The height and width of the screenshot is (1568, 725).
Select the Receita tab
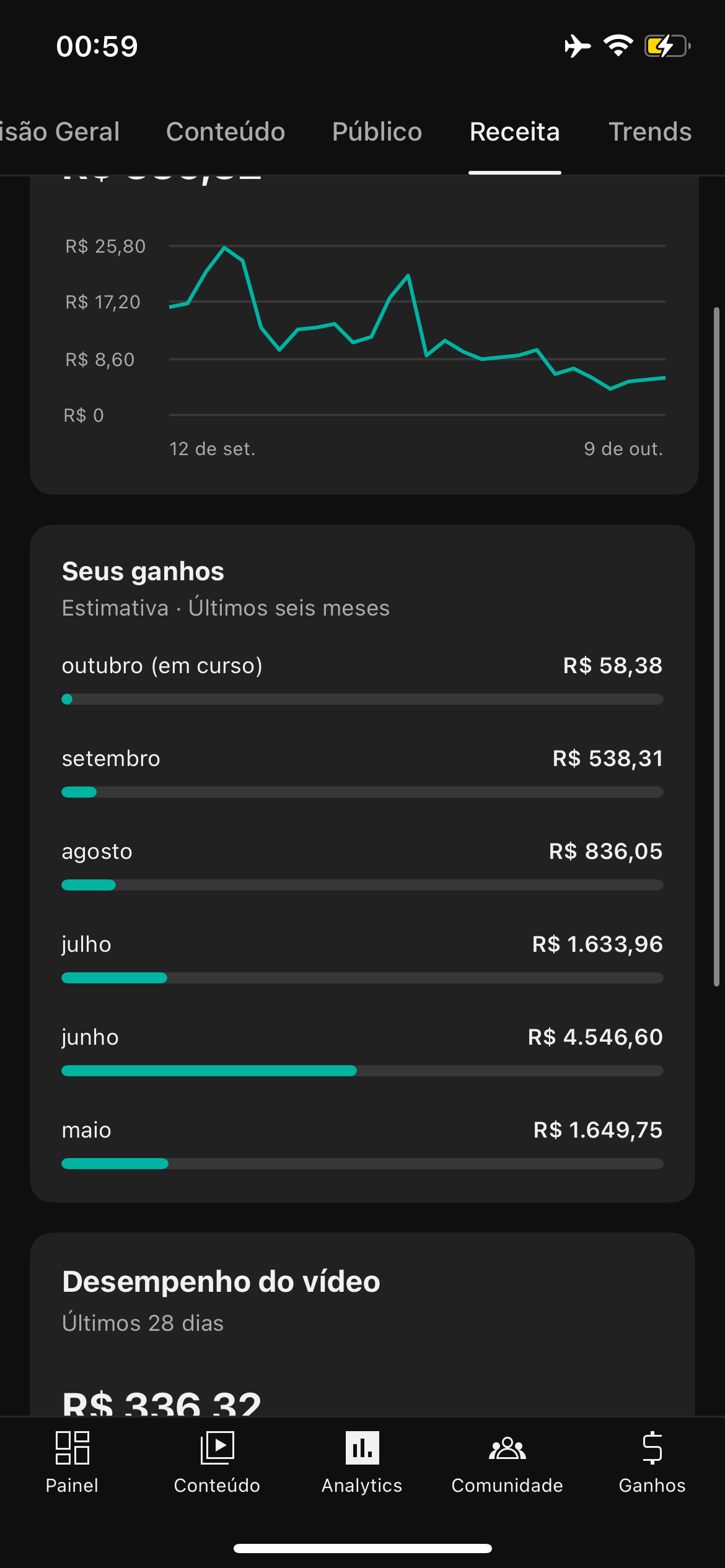(514, 132)
